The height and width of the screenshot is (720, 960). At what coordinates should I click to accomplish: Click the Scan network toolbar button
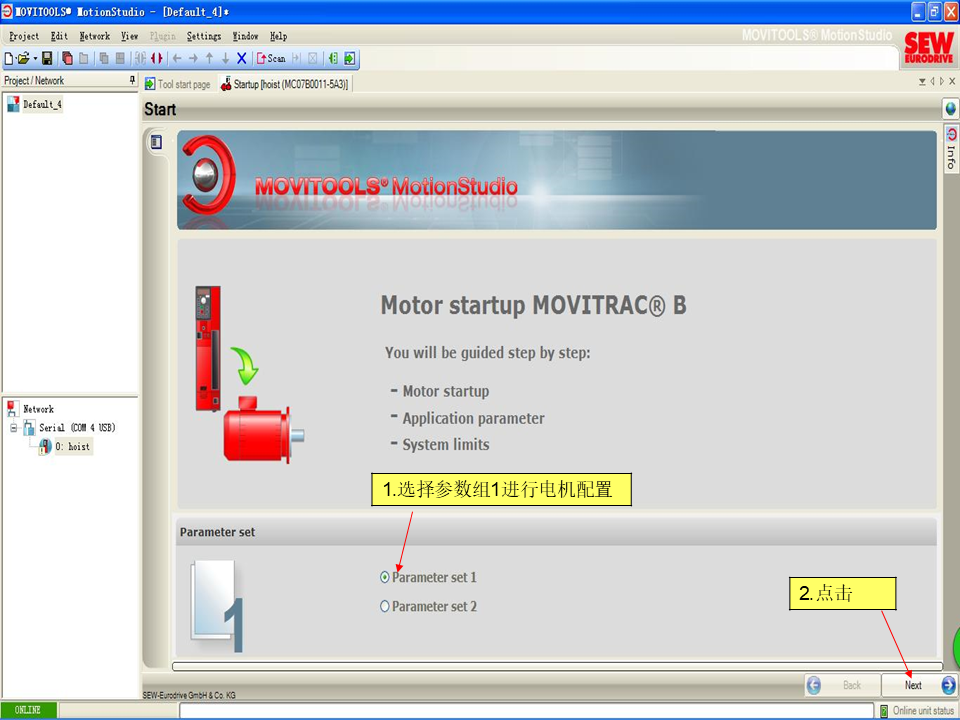point(271,59)
